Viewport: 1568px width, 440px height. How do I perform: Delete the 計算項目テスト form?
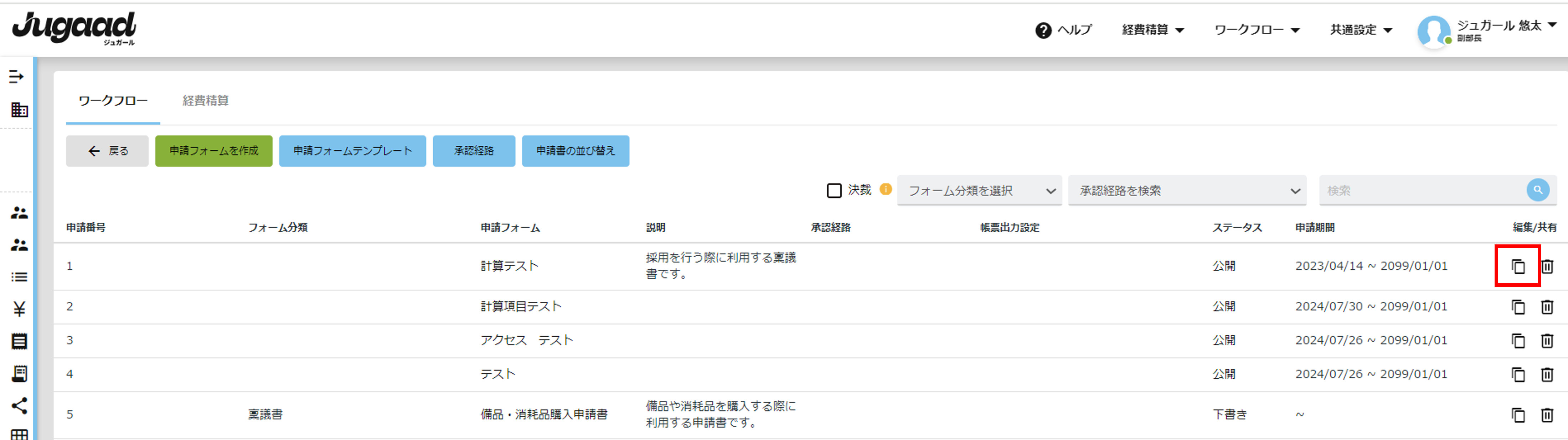click(x=1547, y=307)
